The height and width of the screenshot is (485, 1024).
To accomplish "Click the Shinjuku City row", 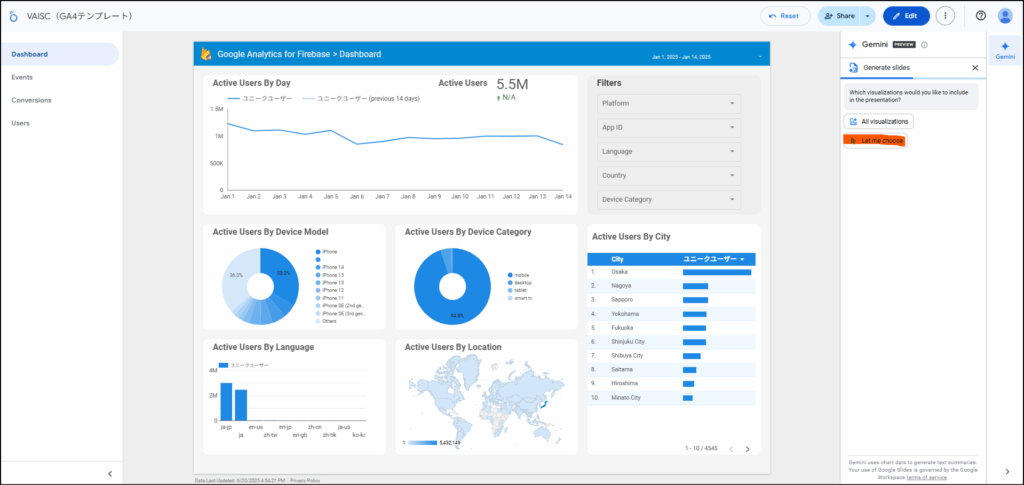I will (x=671, y=341).
